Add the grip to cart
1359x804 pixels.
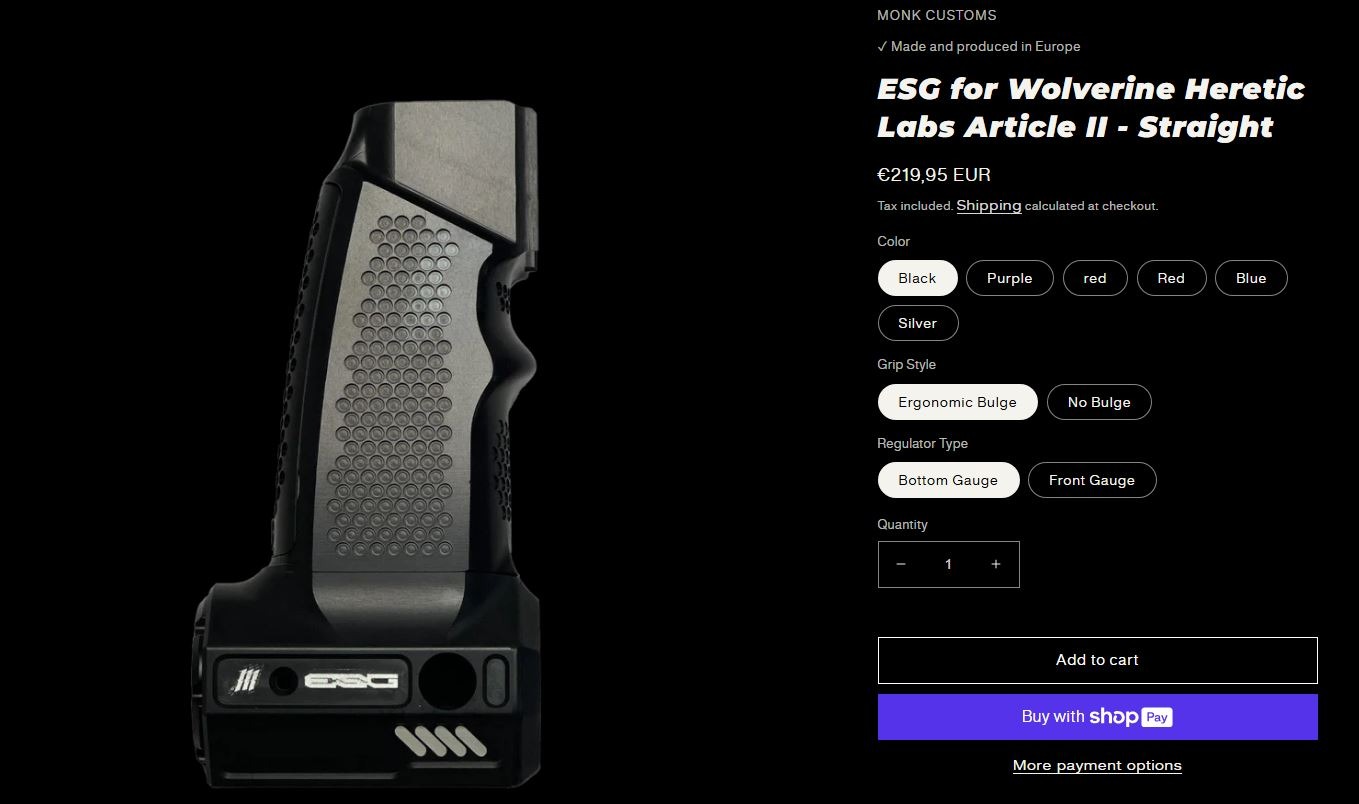(x=1097, y=660)
